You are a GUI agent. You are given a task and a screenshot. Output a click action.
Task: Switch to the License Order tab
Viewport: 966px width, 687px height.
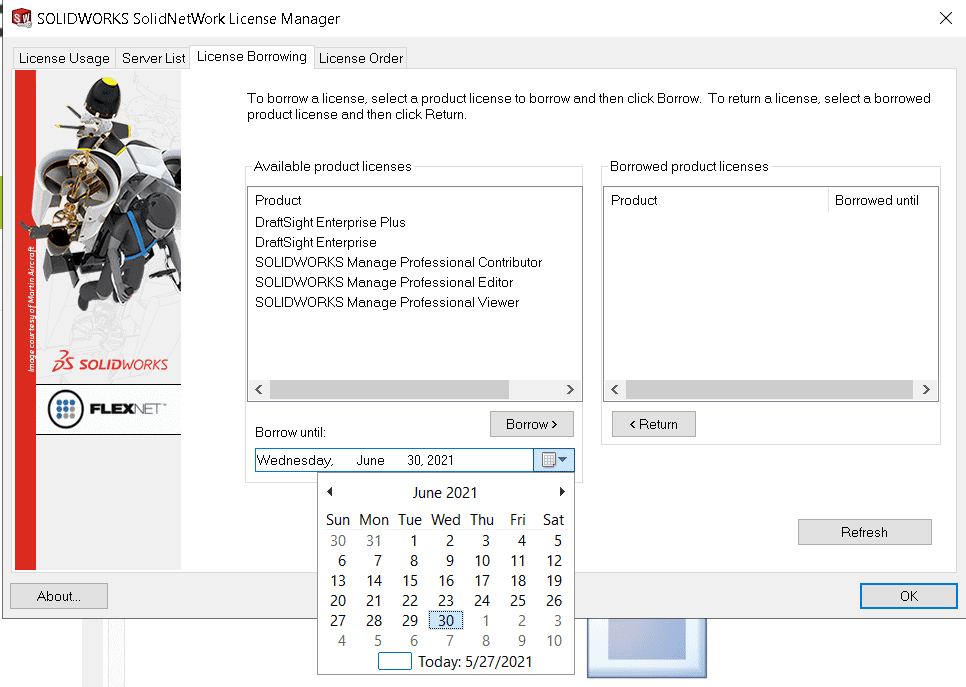[361, 58]
